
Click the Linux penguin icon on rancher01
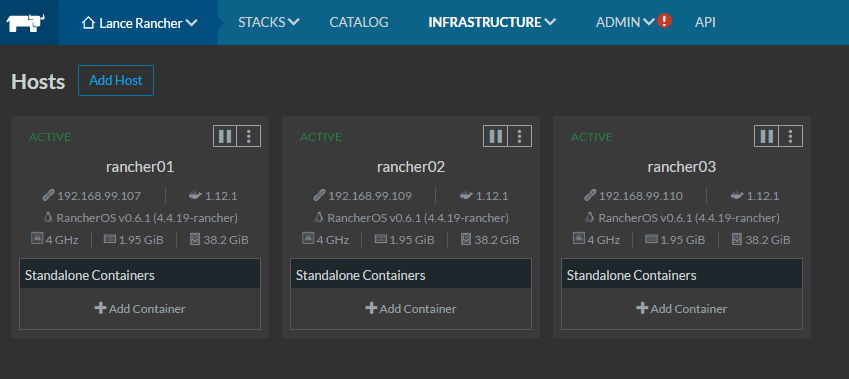[48, 218]
